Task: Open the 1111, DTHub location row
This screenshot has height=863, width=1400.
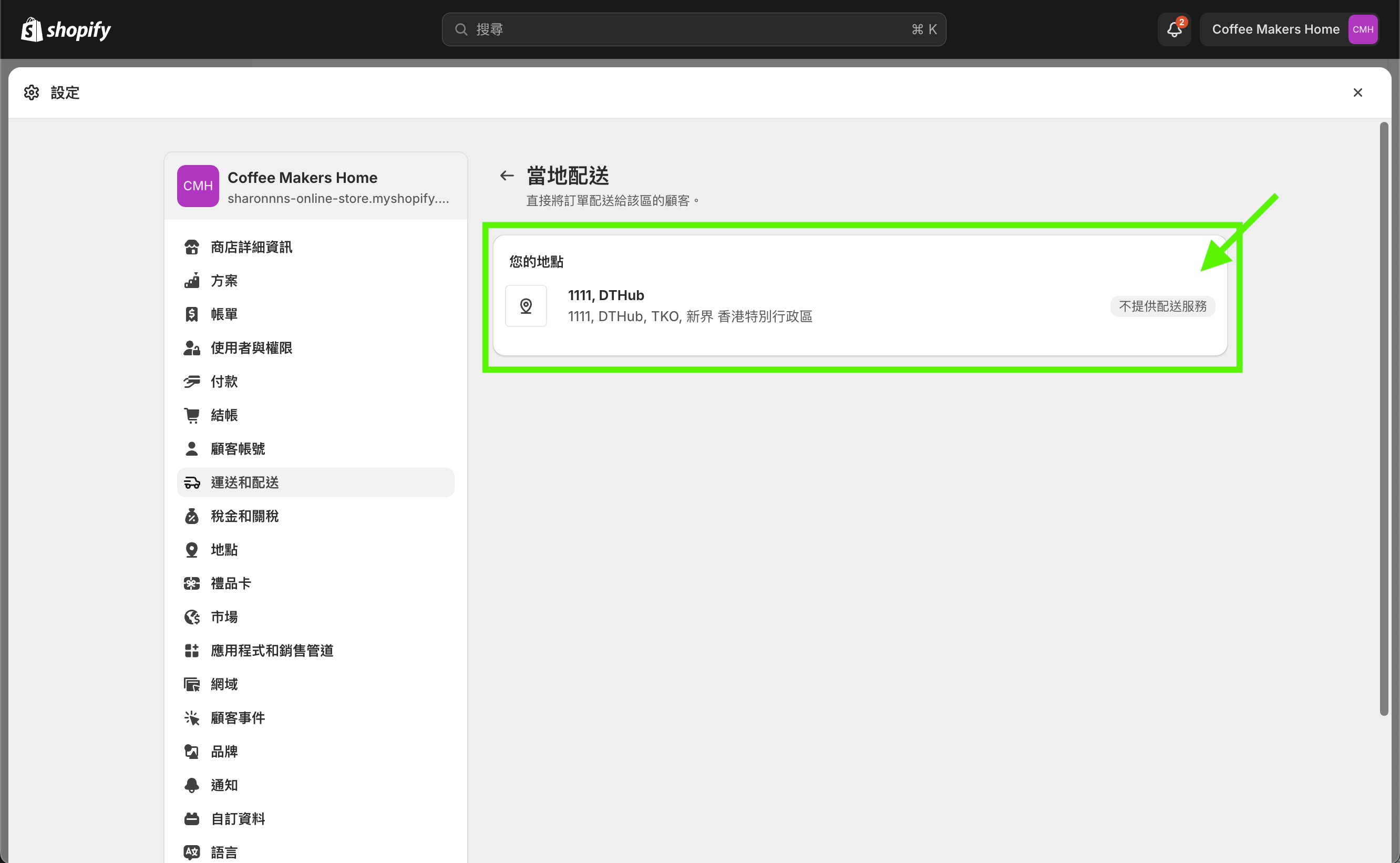Action: 860,306
